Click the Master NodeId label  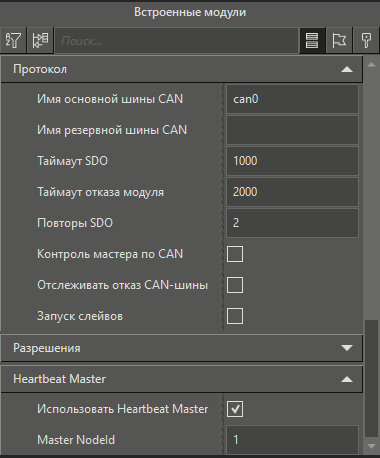point(76,440)
